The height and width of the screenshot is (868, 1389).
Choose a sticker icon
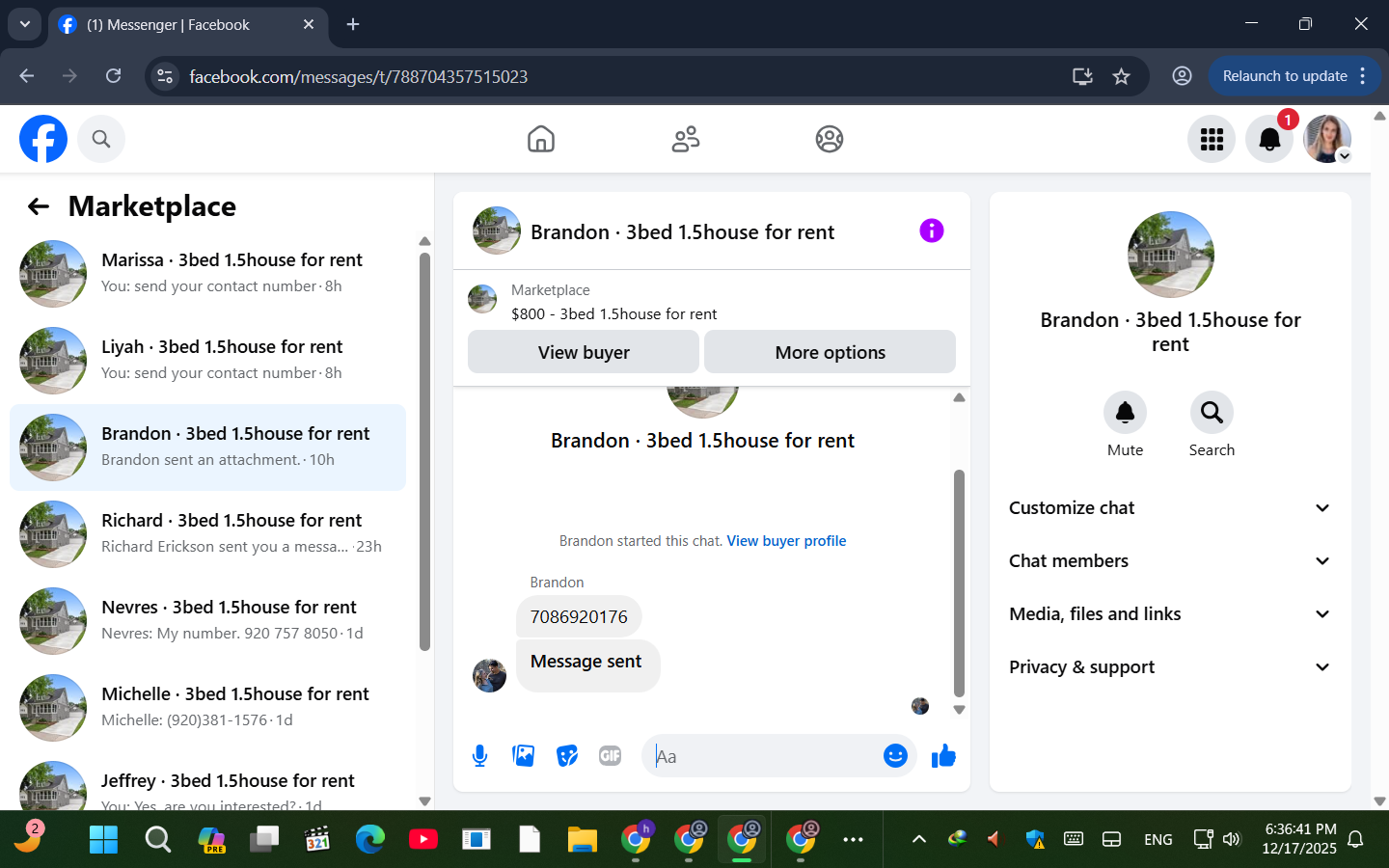pos(567,756)
